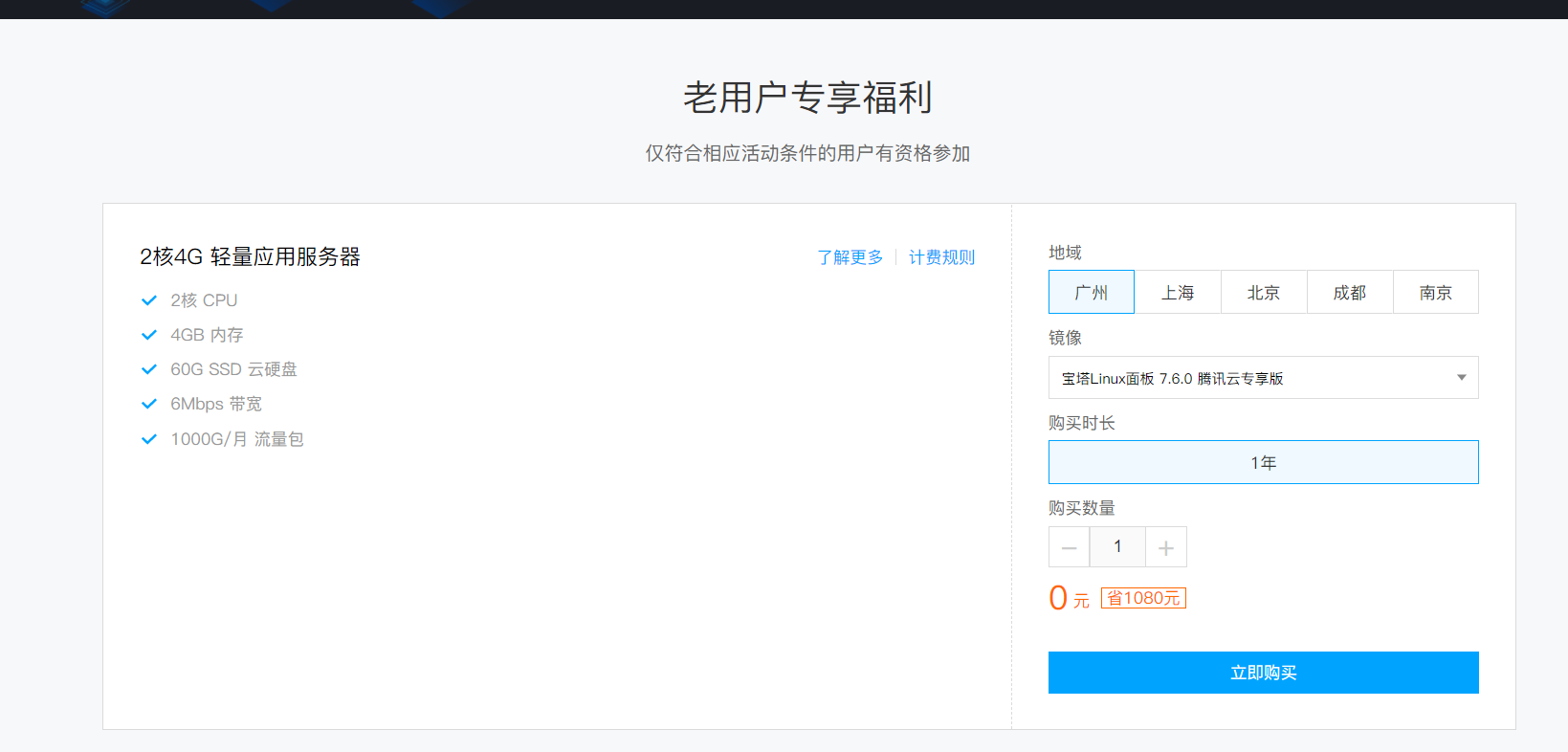Click the 地域 label

coord(1065,253)
